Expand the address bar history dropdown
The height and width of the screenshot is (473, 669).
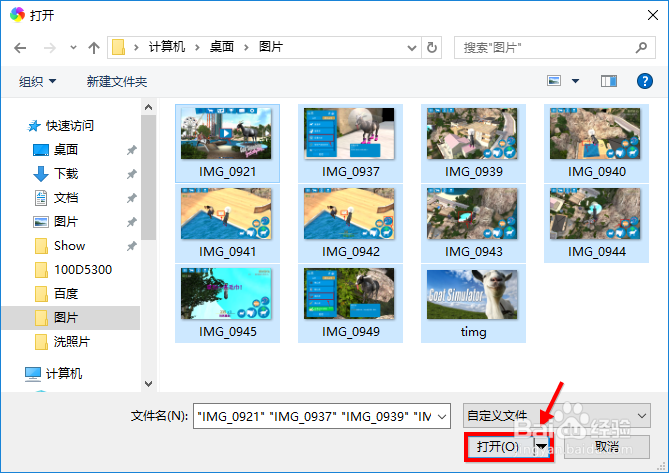(412, 48)
